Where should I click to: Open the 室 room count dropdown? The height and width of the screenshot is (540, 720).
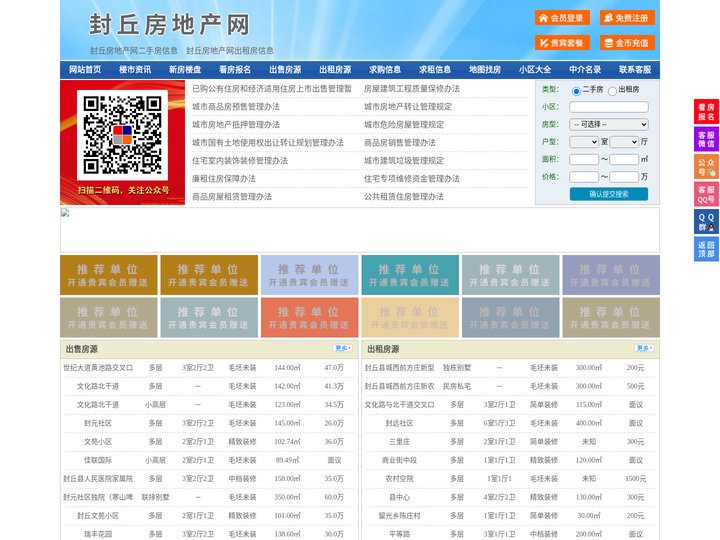tap(584, 142)
